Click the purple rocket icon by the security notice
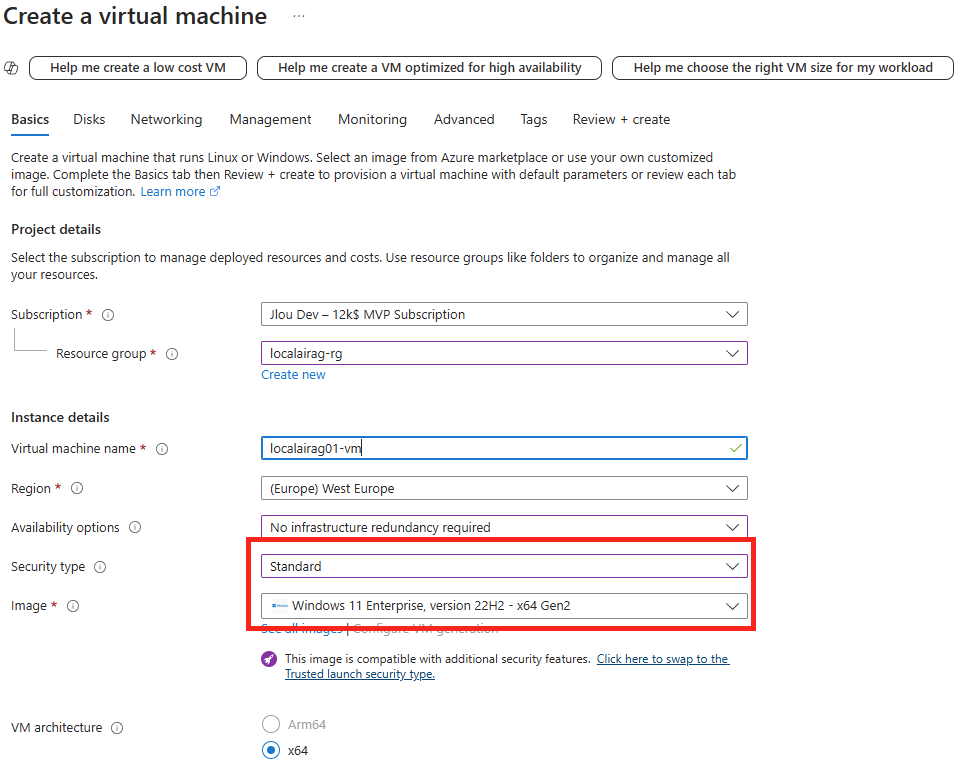Viewport: 962px width, 769px height. pos(269,659)
